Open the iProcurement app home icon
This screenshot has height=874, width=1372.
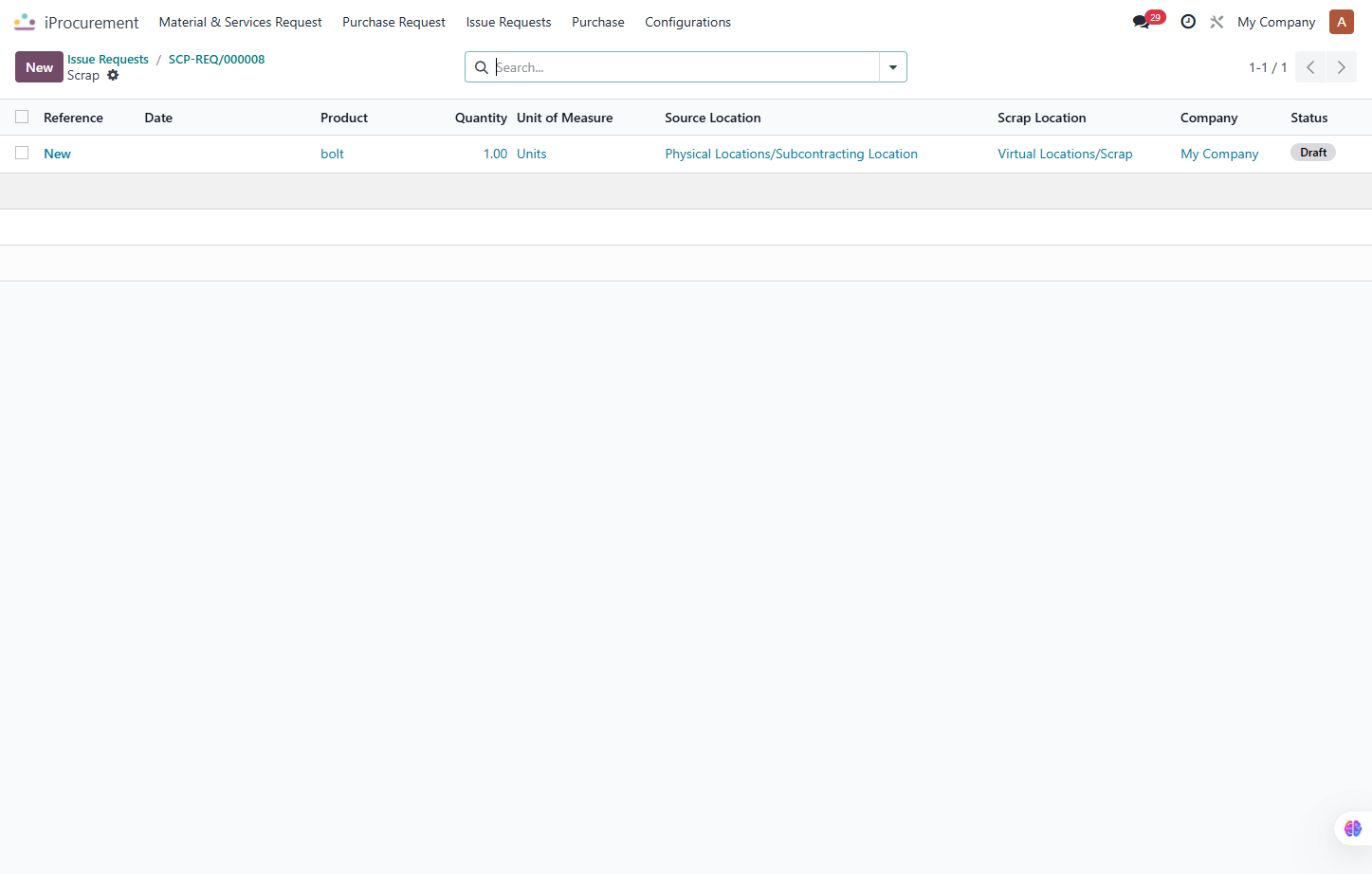coord(25,22)
